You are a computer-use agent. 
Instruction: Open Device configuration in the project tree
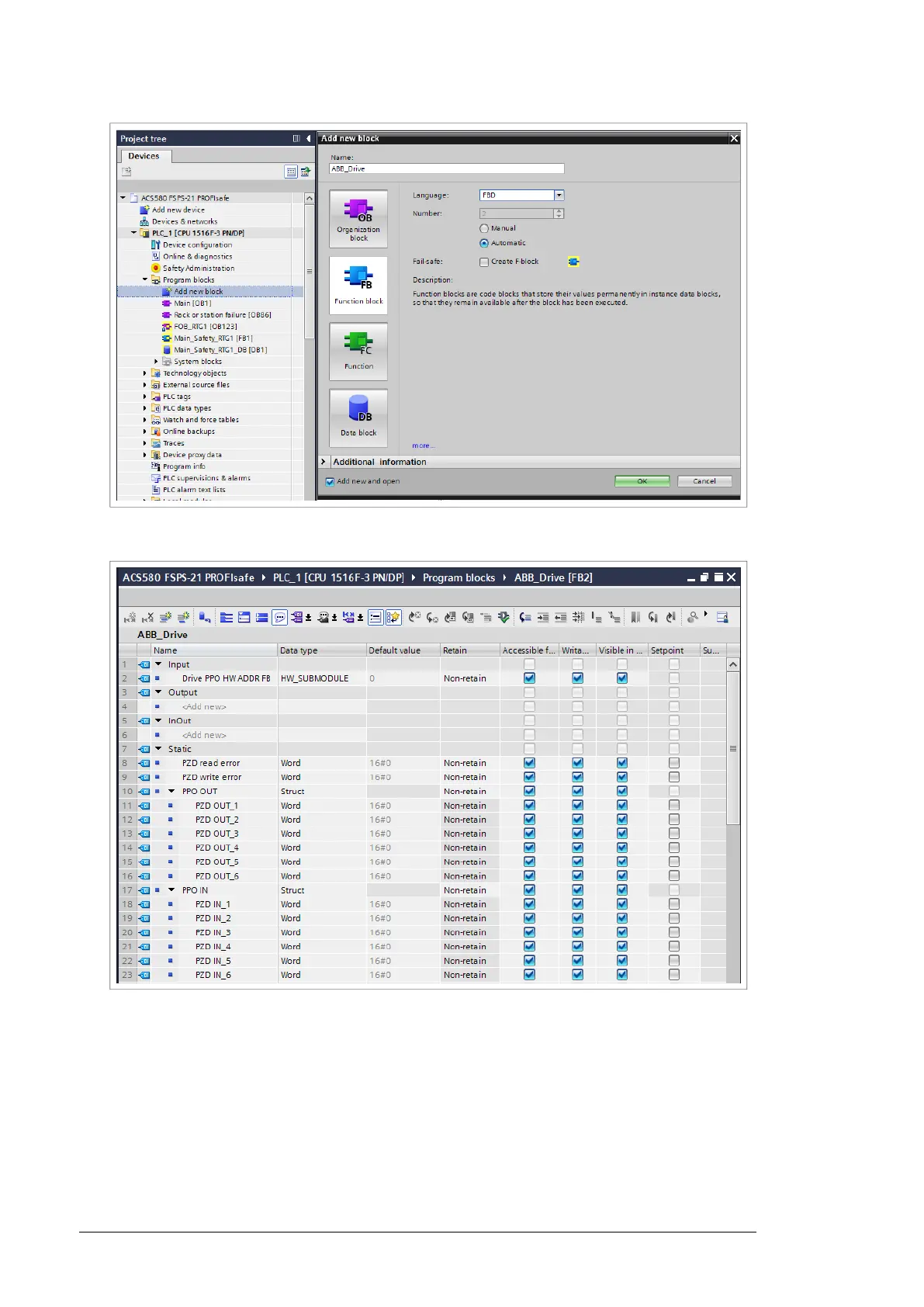click(x=197, y=244)
